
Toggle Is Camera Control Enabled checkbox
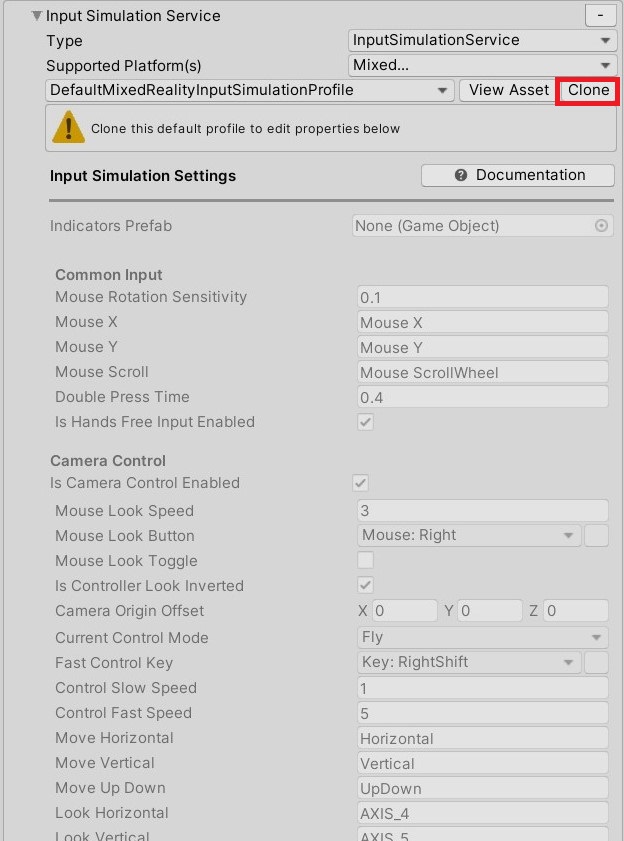click(361, 483)
